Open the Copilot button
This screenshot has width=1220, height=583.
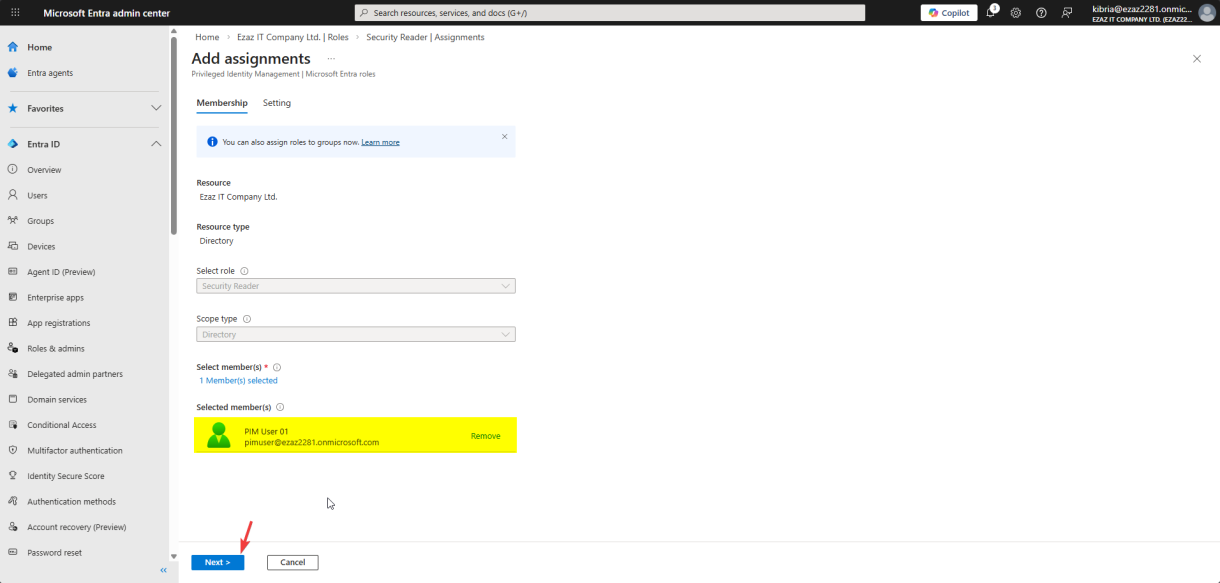(949, 13)
